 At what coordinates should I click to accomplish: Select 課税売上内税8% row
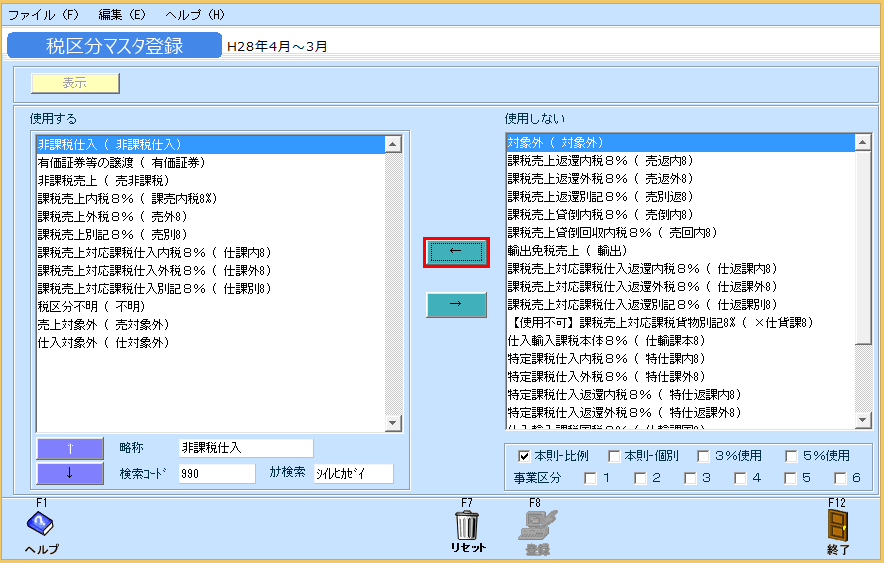(210, 199)
